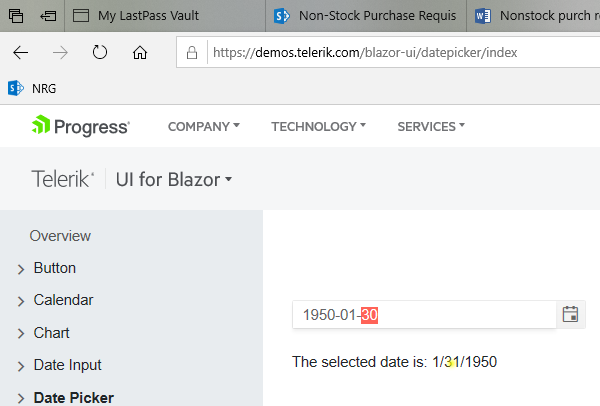Open the date picker calendar icon
The height and width of the screenshot is (406, 600).
(x=571, y=315)
